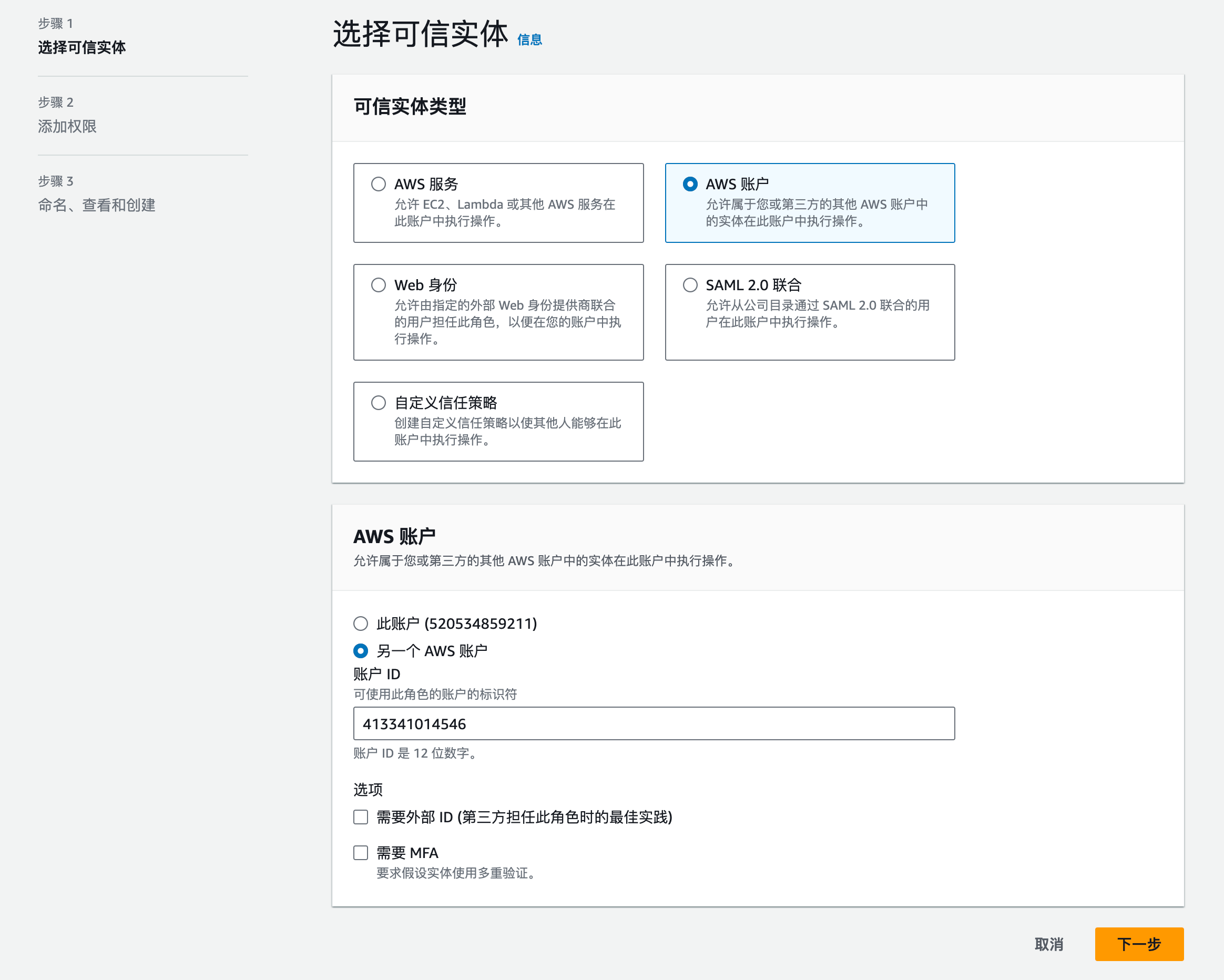This screenshot has width=1224, height=980.
Task: Choose the SAML 2.0 联合 radio option
Action: 690,285
